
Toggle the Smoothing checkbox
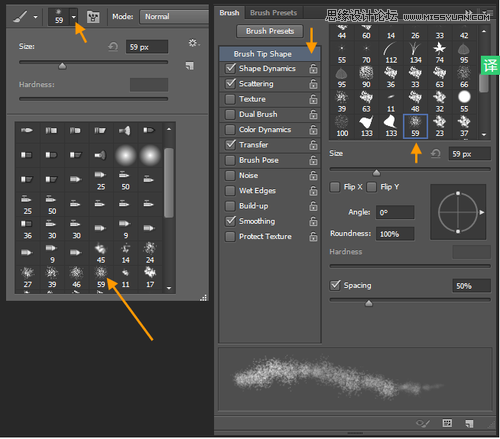(230, 221)
